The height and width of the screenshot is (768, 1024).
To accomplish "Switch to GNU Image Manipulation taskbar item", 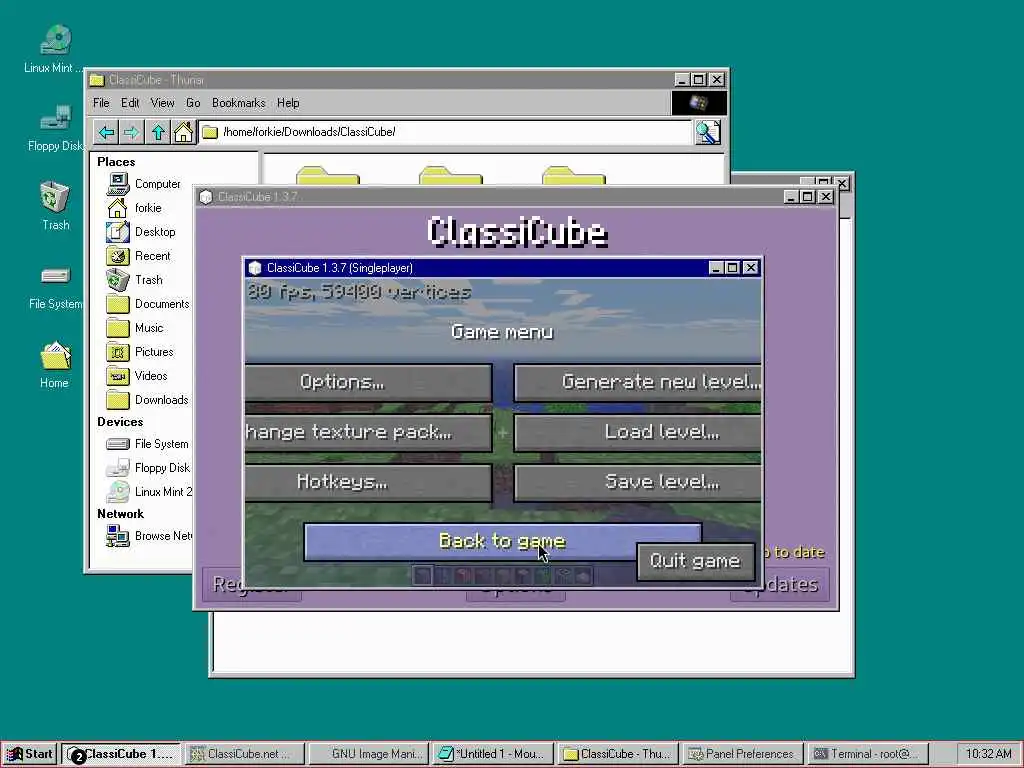I will 369,754.
